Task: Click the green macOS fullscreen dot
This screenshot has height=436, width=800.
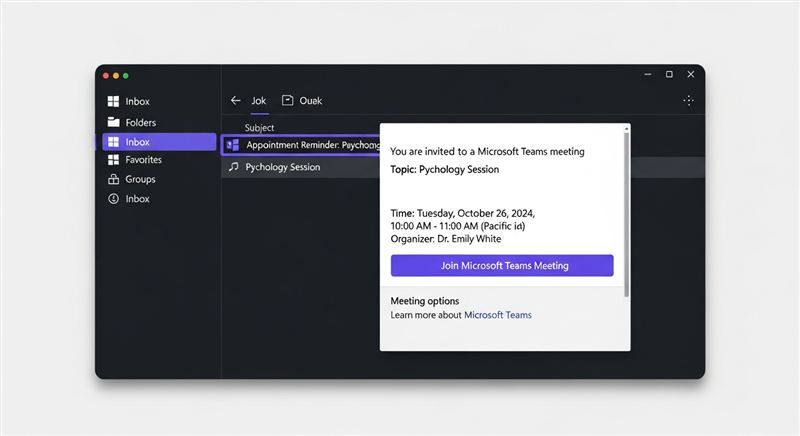Action: (126, 75)
